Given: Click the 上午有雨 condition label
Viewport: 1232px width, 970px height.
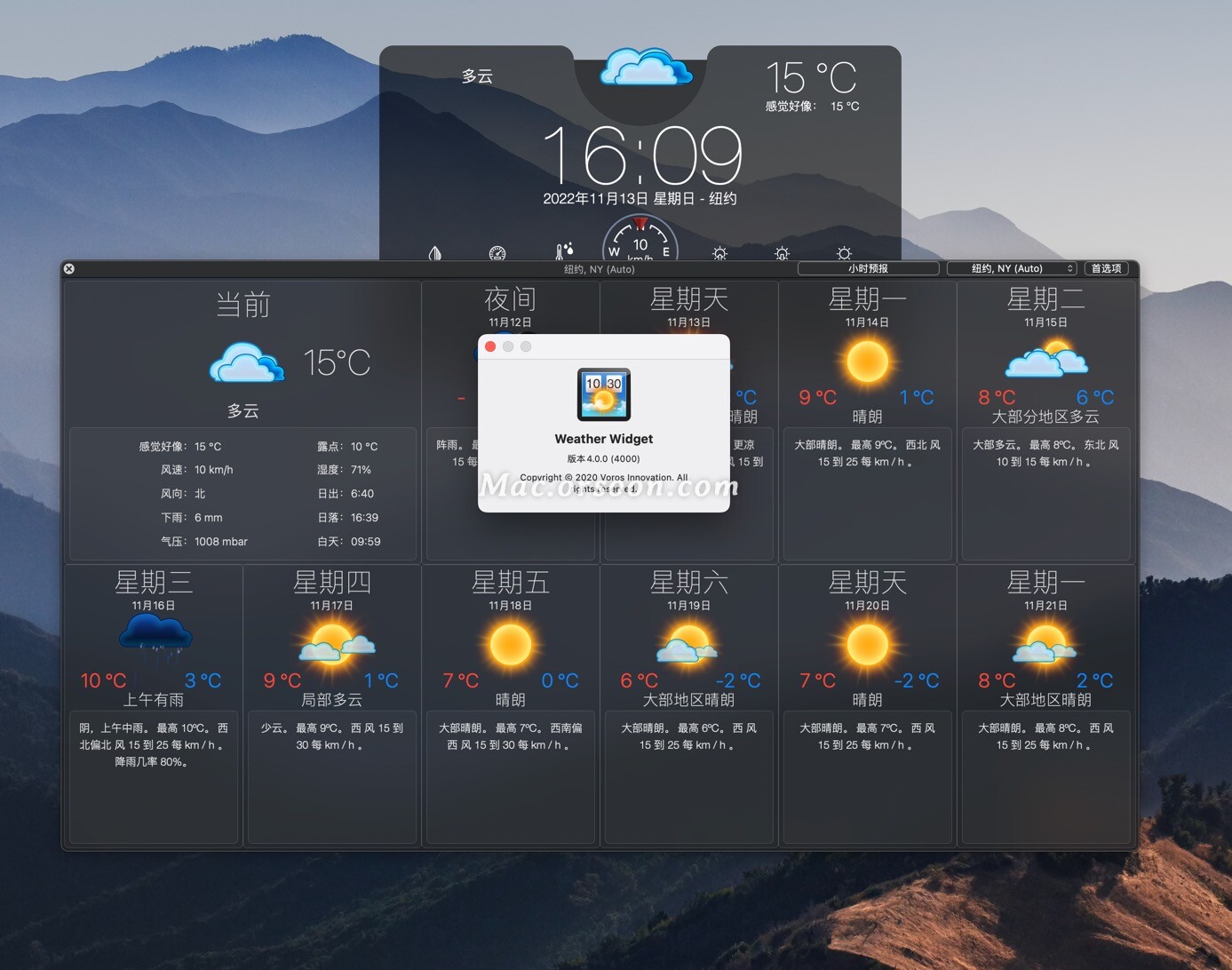Looking at the screenshot, I should [154, 700].
